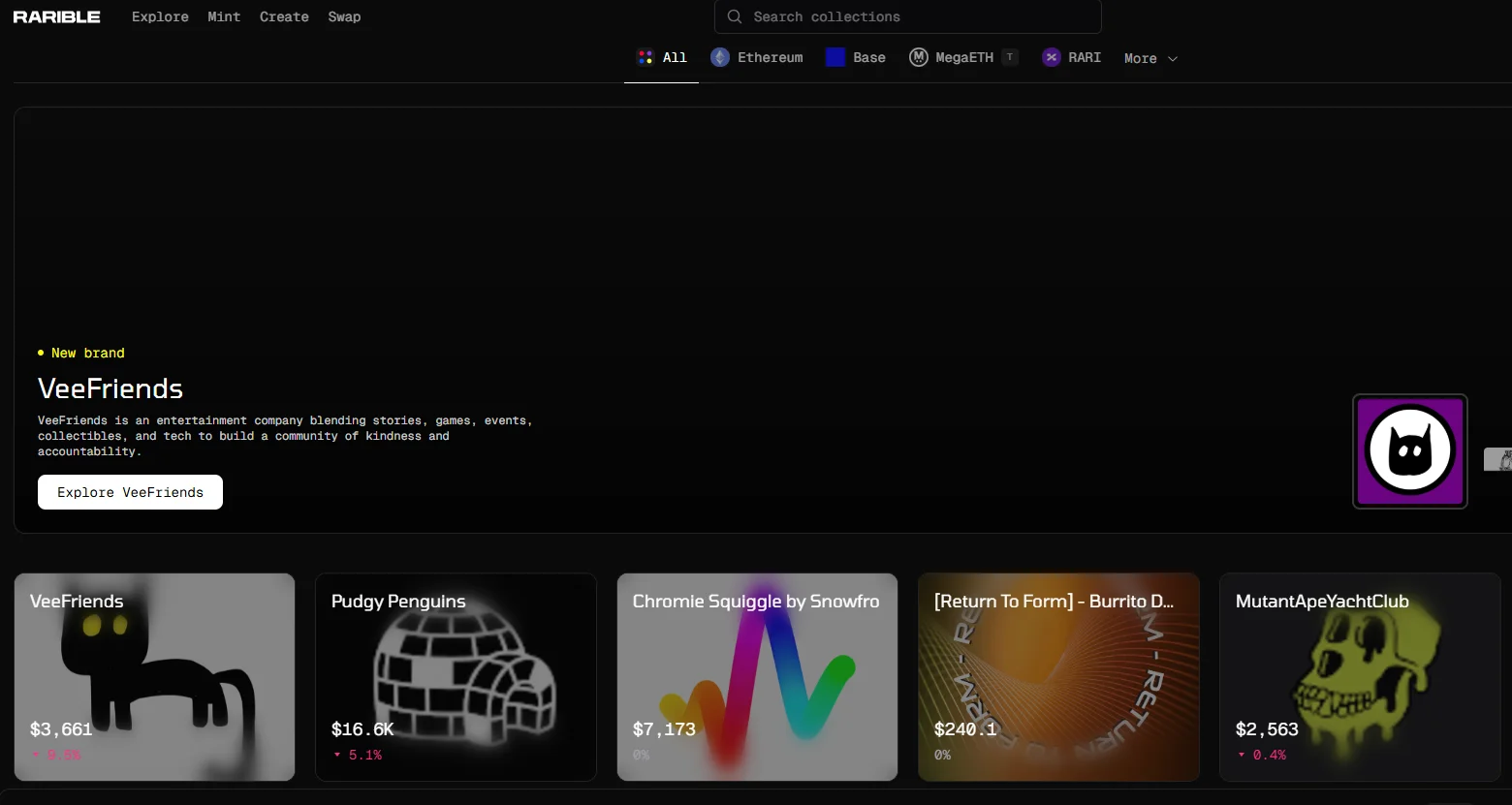
Task: Click the purple RARI chain icon
Action: click(1052, 57)
